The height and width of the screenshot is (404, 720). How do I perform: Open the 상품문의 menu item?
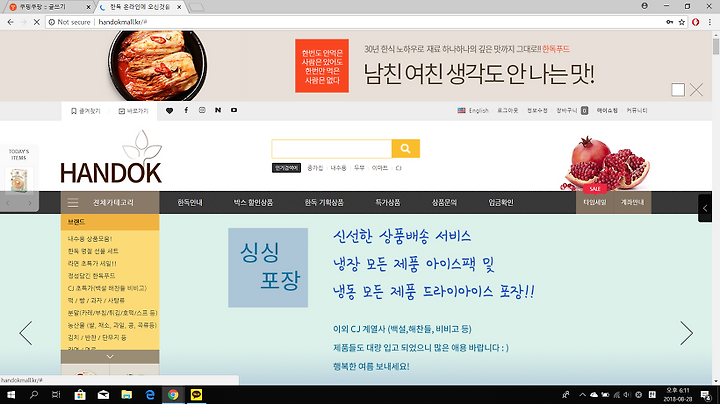tap(444, 202)
